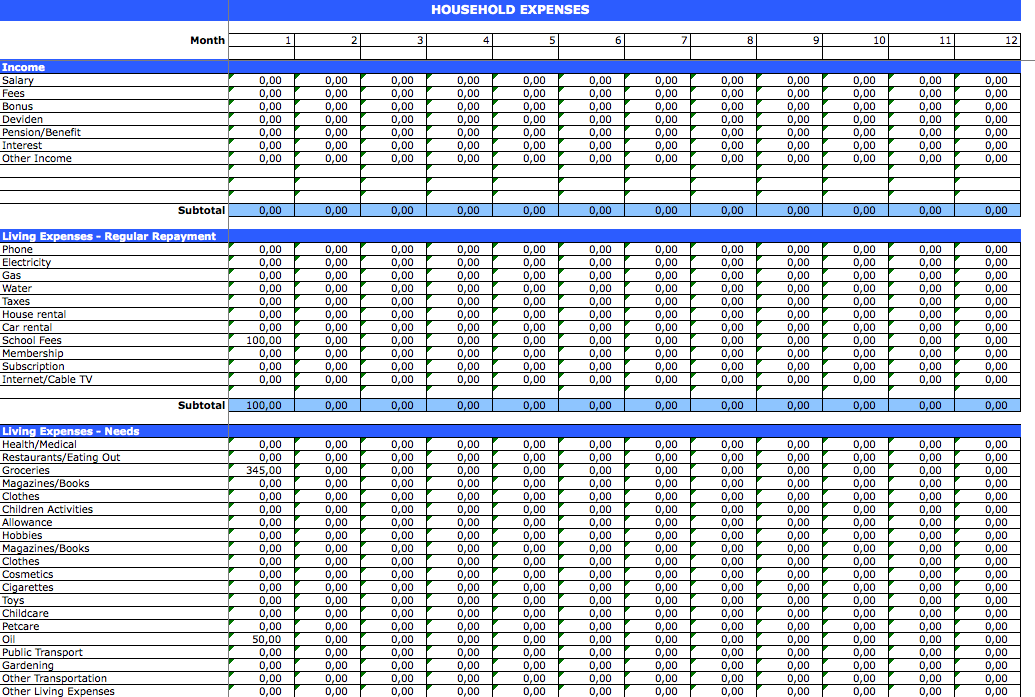Select the Pension/Benefit row label
The width and height of the screenshot is (1035, 697).
coord(41,132)
